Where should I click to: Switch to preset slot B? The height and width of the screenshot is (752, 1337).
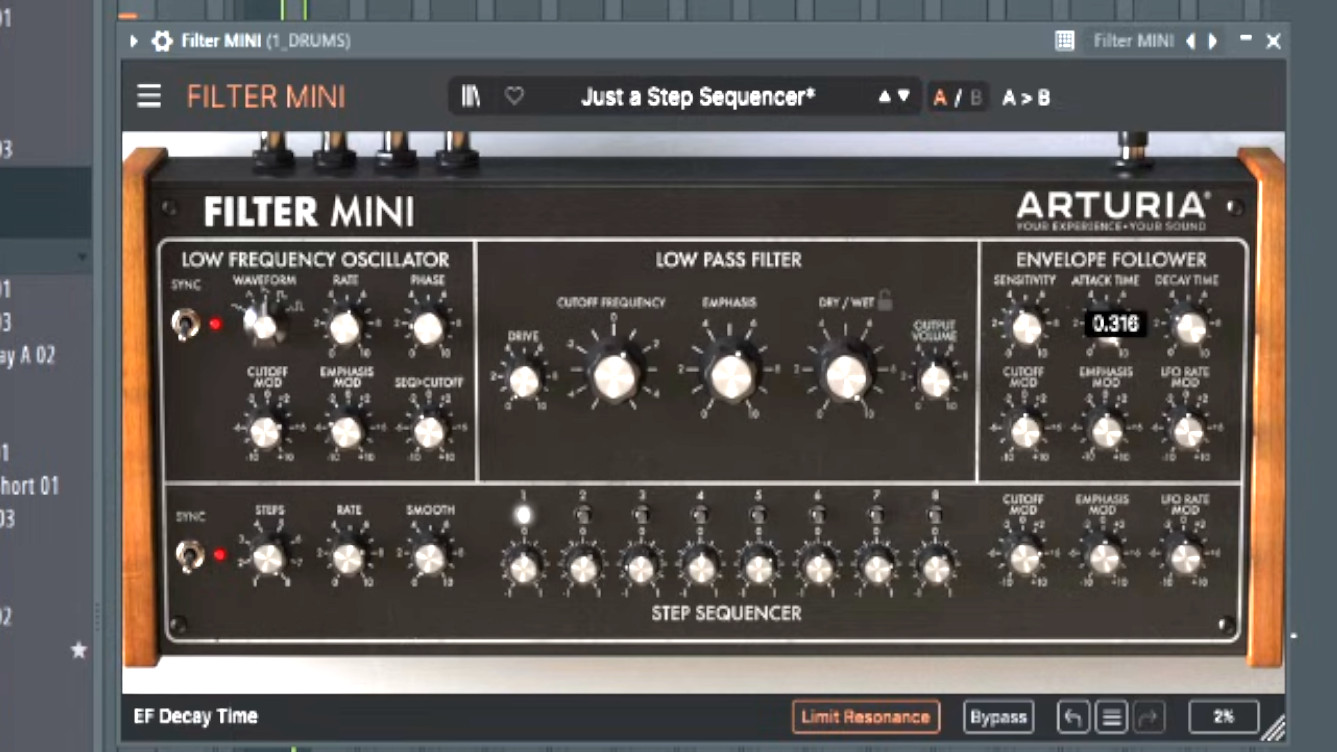coord(976,98)
